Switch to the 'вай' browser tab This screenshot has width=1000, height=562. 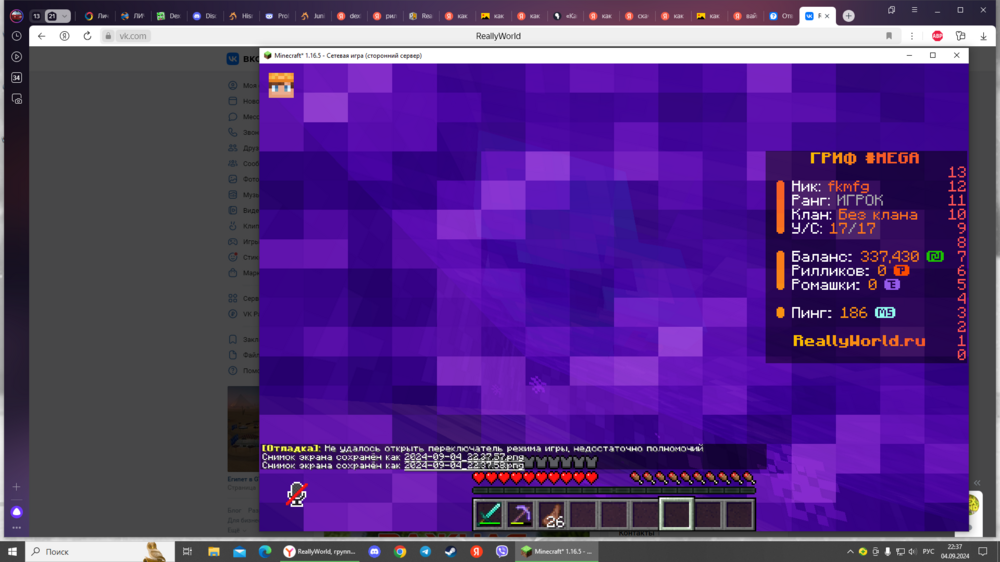(745, 16)
